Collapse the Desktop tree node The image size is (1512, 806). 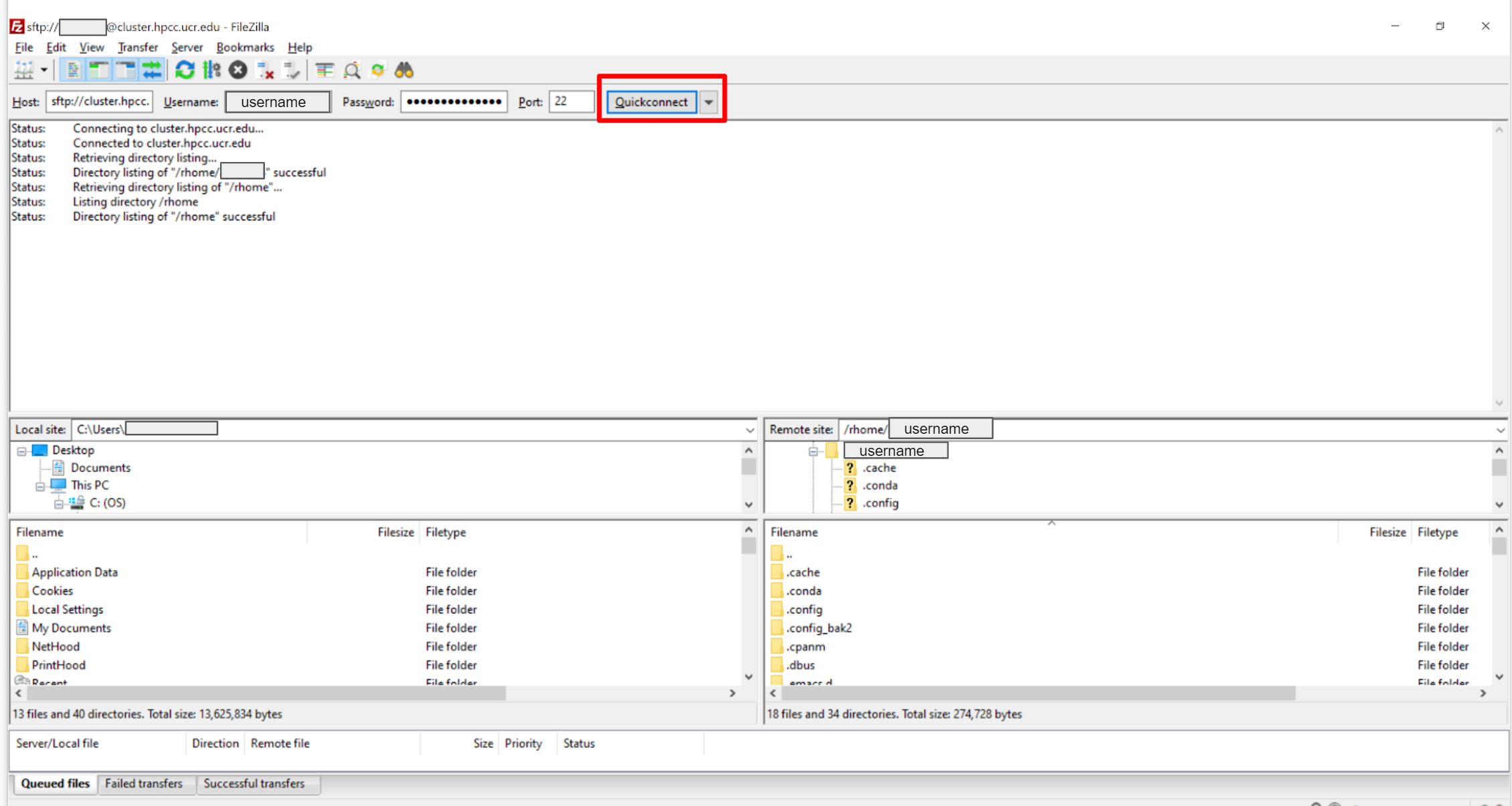[22, 451]
